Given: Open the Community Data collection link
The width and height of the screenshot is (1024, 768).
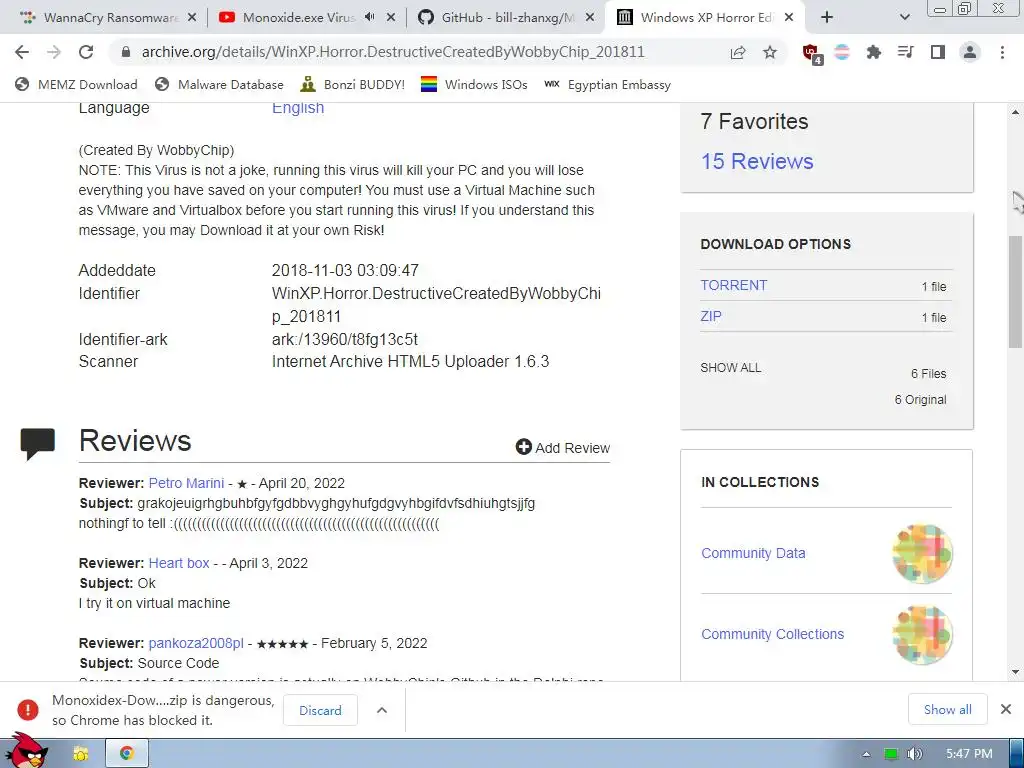Looking at the screenshot, I should 753,553.
